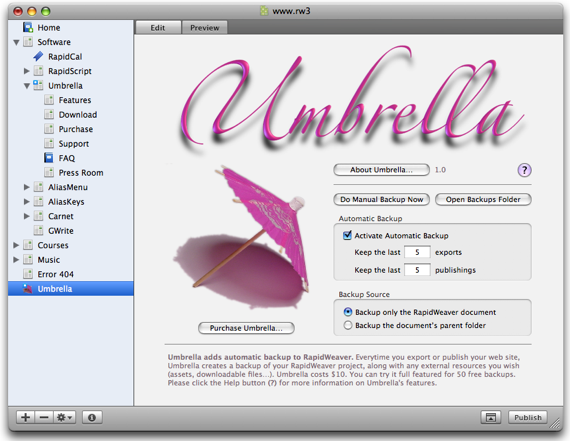The width and height of the screenshot is (570, 441).
Task: Switch to the Preview tab
Action: [205, 28]
